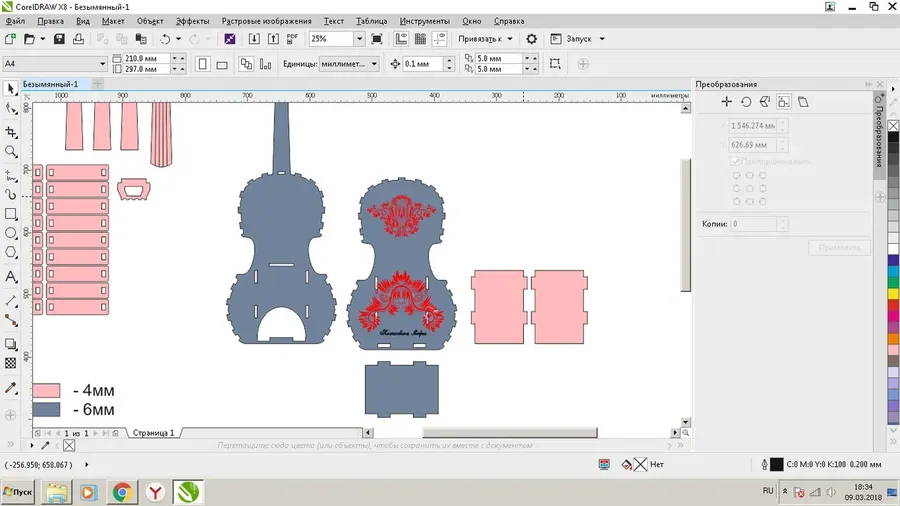
Task: Click the Print icon
Action: coord(78,39)
